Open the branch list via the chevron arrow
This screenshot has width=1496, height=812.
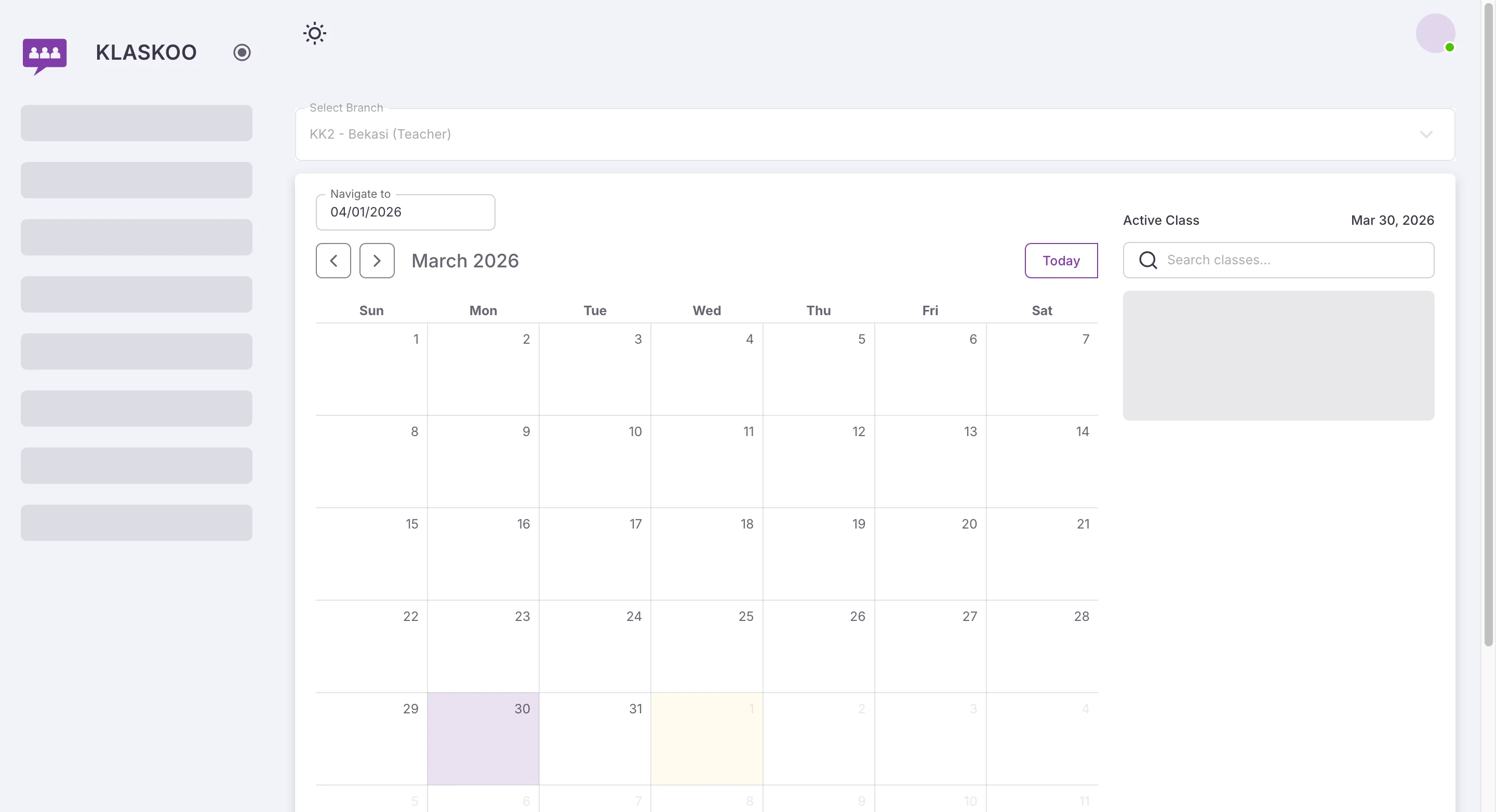click(1427, 134)
